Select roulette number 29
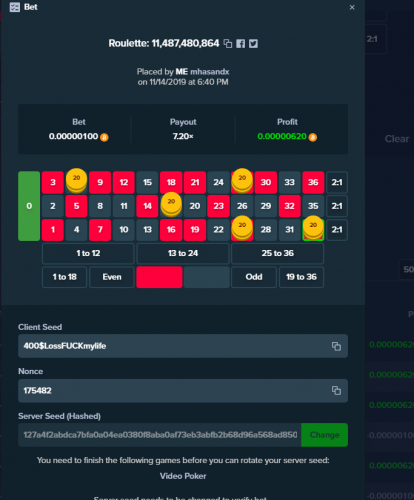Screen dimensions: 414x500 click(266, 206)
